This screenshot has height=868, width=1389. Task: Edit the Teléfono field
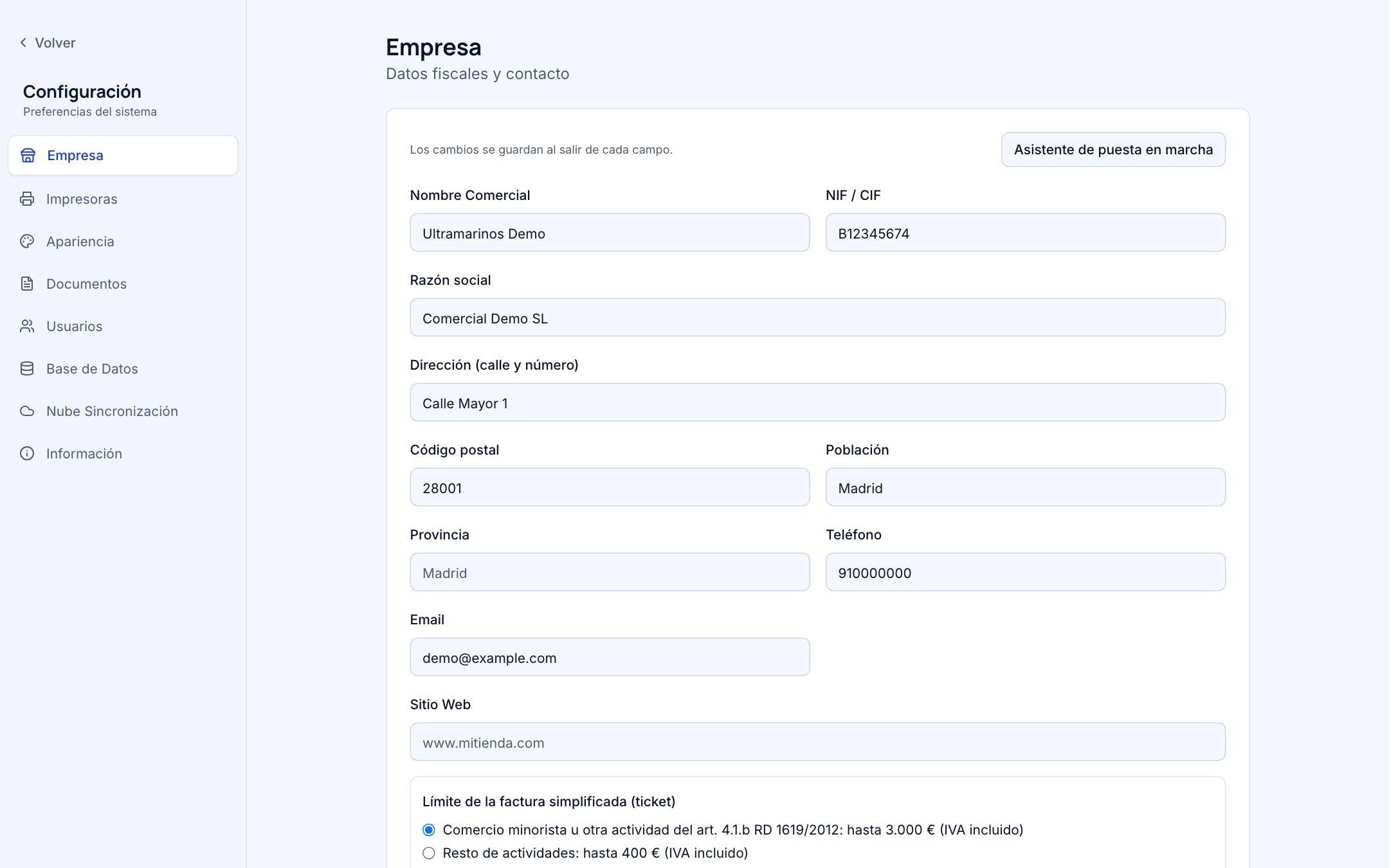(x=1025, y=572)
